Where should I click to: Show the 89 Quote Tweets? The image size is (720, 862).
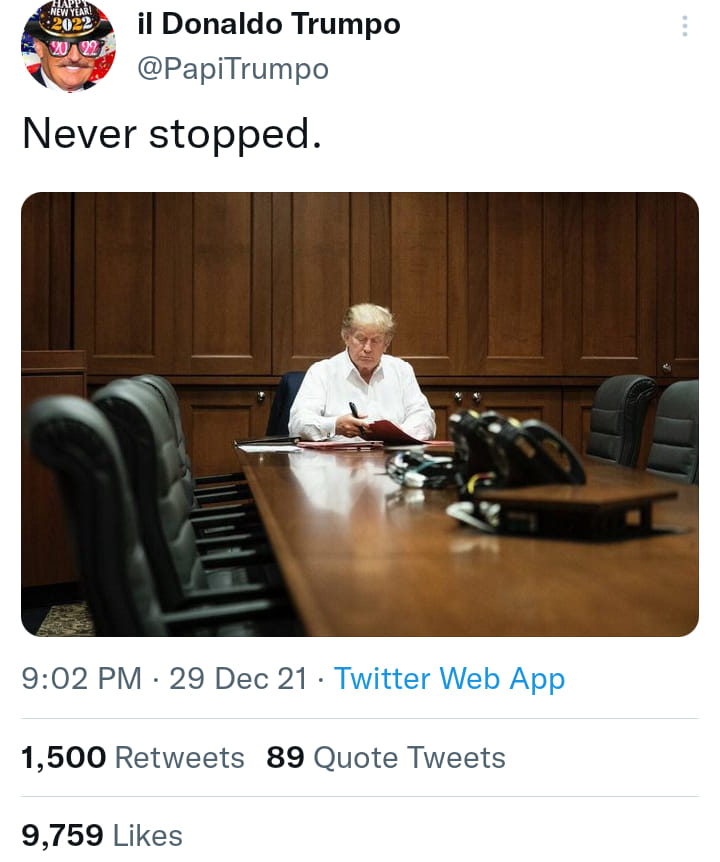[x=386, y=758]
